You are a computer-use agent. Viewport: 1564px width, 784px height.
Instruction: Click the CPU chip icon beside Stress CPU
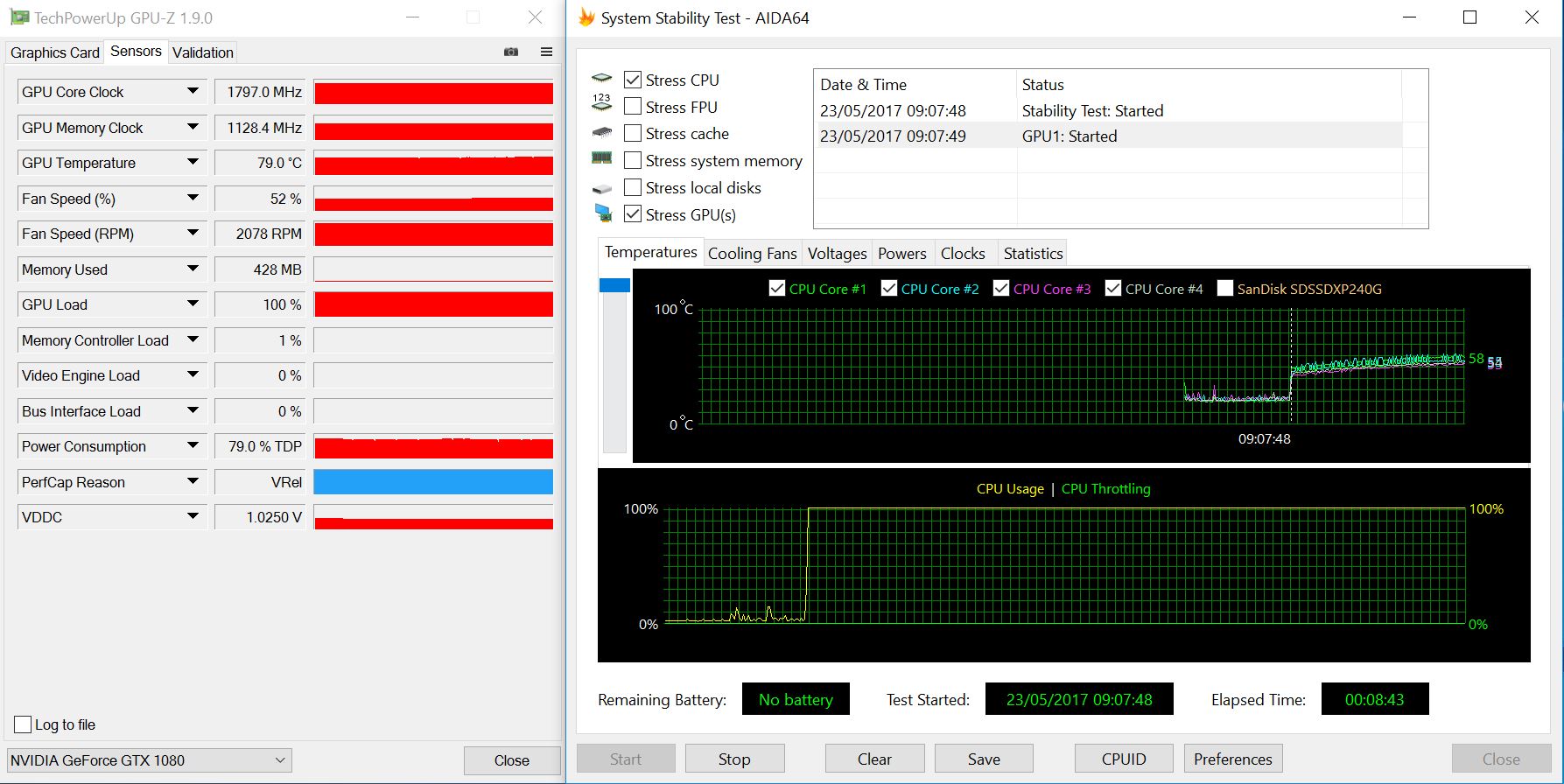pyautogui.click(x=601, y=79)
